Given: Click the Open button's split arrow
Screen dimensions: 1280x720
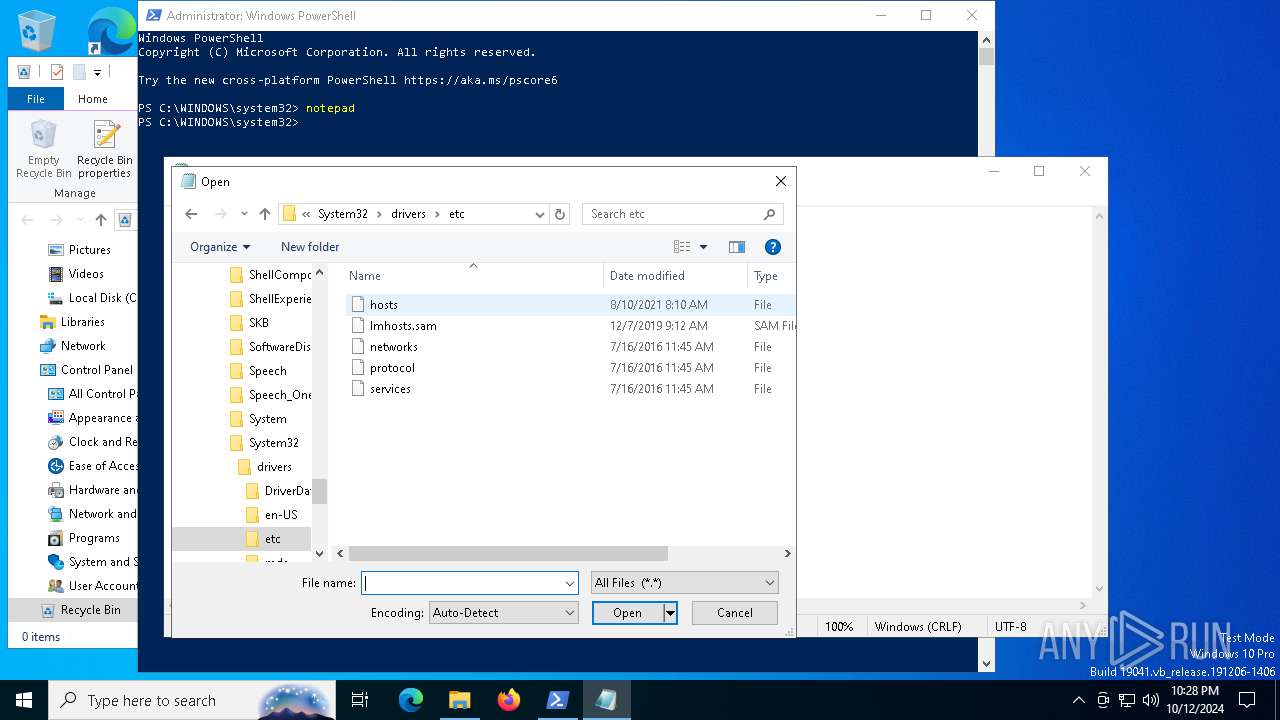Looking at the screenshot, I should pyautogui.click(x=671, y=613).
